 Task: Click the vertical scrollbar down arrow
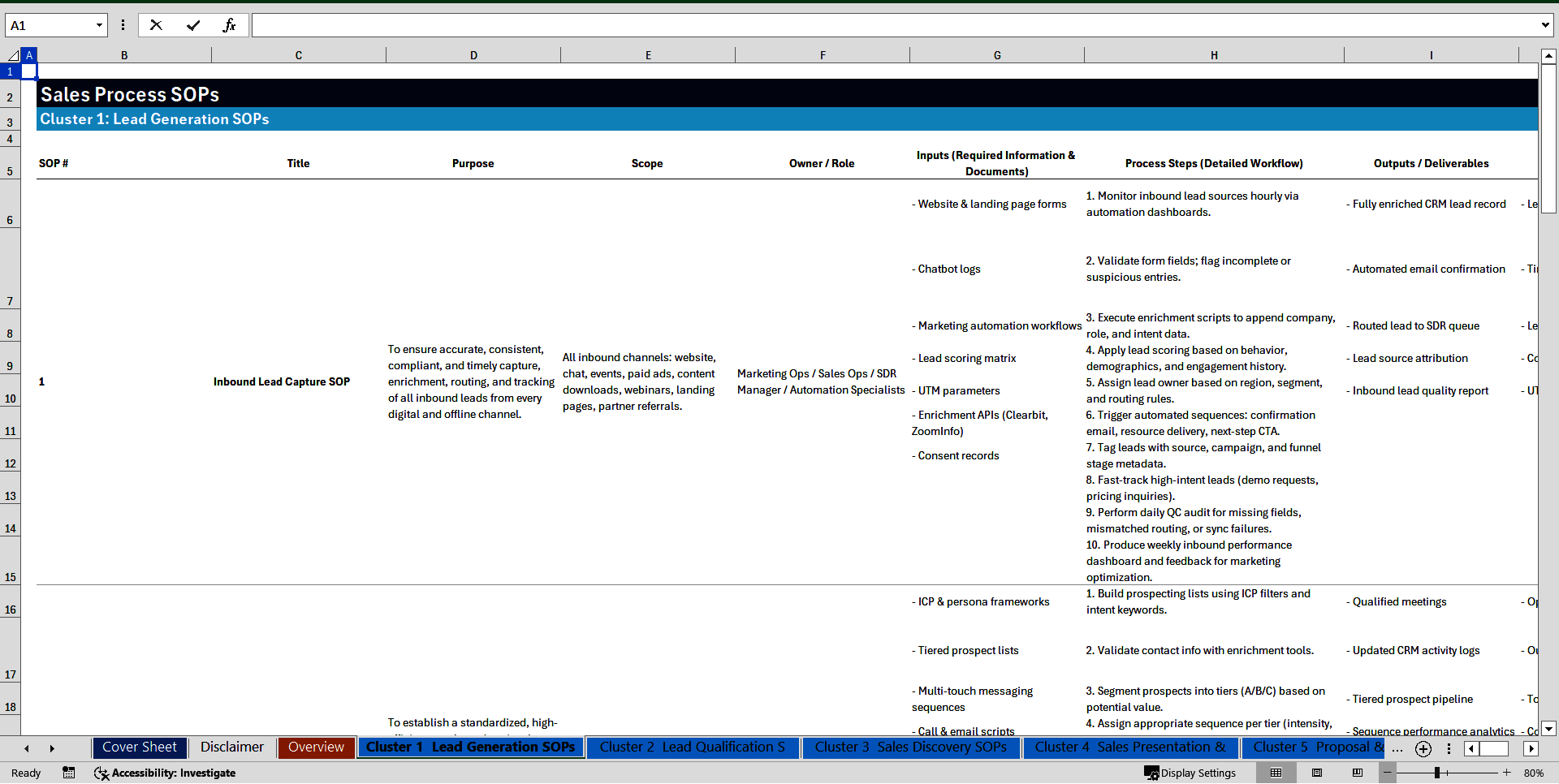coord(1549,729)
